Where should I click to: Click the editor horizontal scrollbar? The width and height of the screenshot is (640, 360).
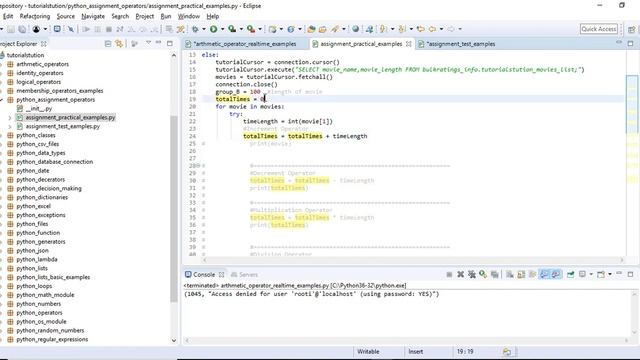pyautogui.click(x=412, y=260)
